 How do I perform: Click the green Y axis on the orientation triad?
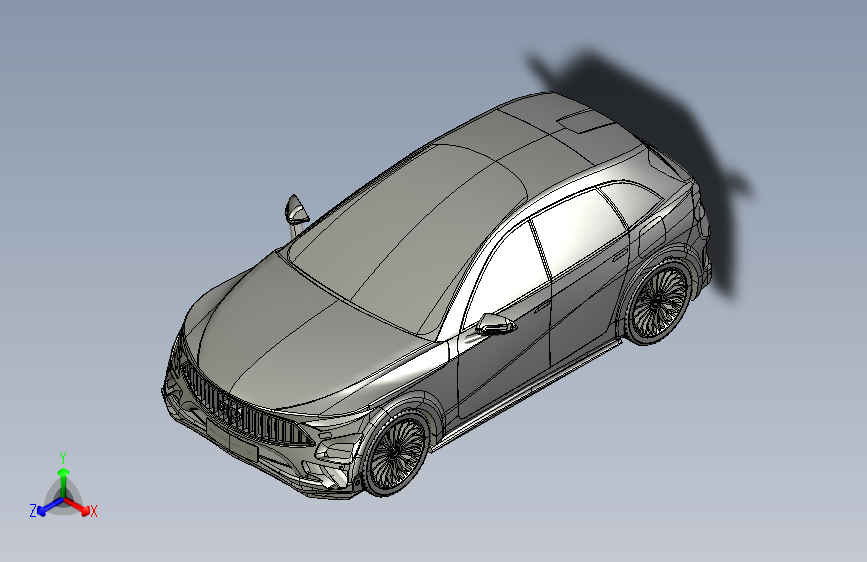(x=64, y=482)
